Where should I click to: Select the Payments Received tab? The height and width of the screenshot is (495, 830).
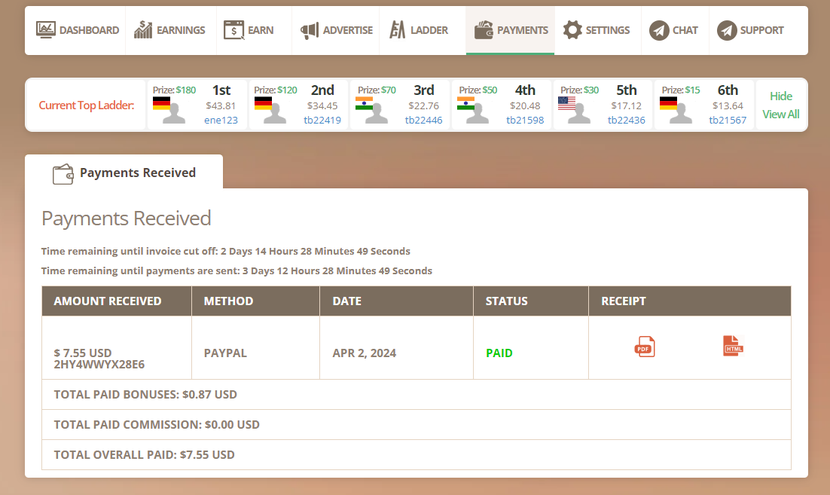click(124, 172)
